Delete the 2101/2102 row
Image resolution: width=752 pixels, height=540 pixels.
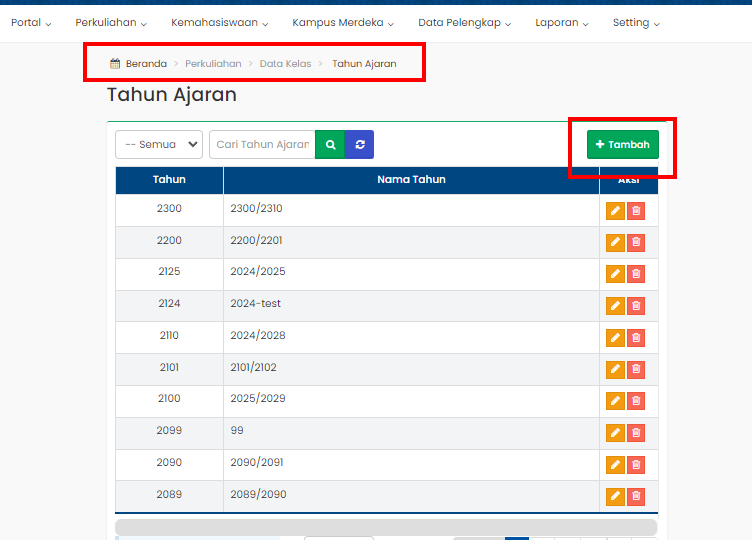click(636, 370)
